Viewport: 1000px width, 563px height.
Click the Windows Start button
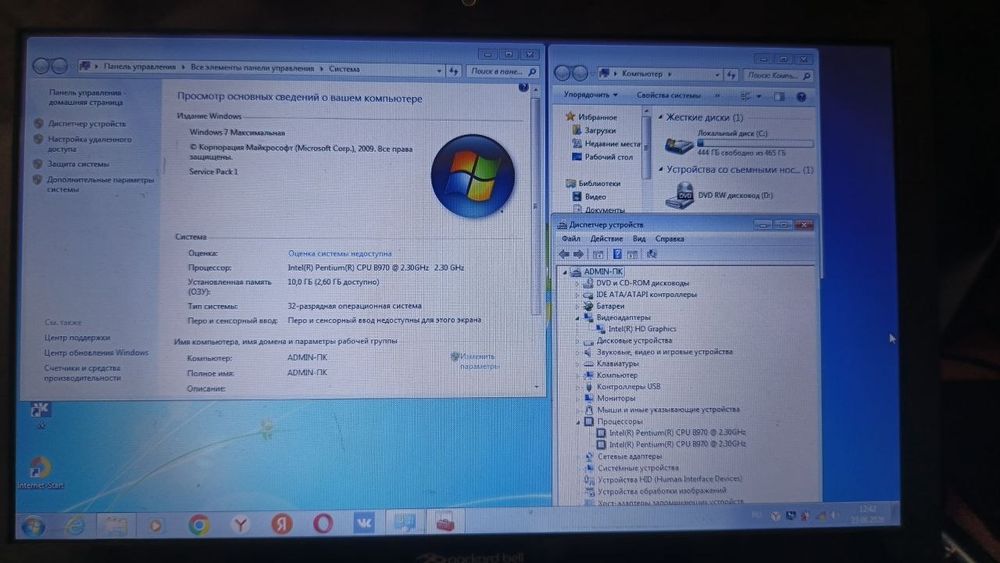pyautogui.click(x=33, y=526)
